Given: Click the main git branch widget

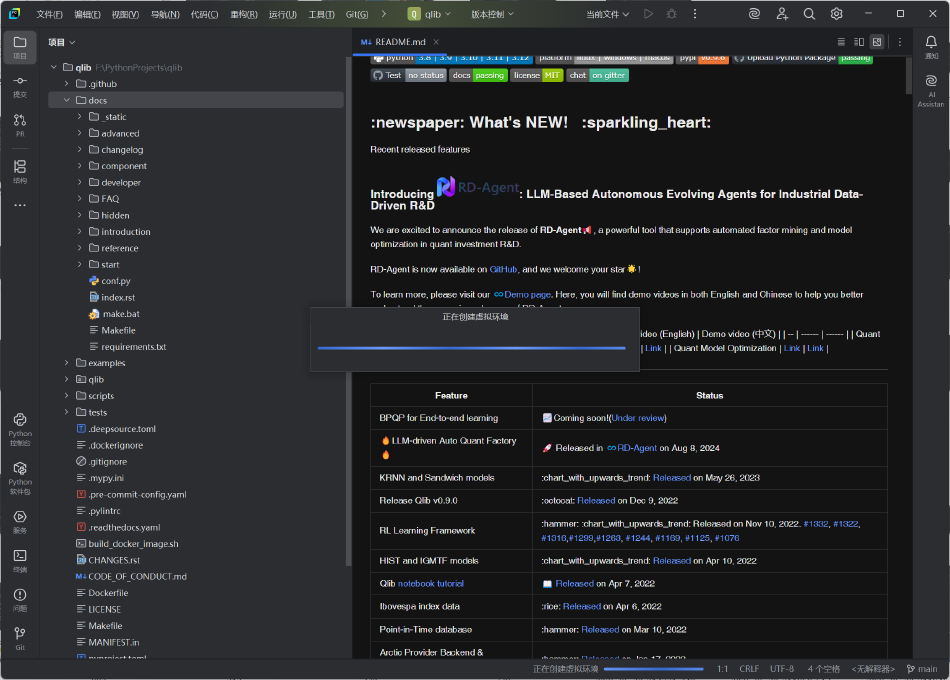Looking at the screenshot, I should tap(922, 669).
